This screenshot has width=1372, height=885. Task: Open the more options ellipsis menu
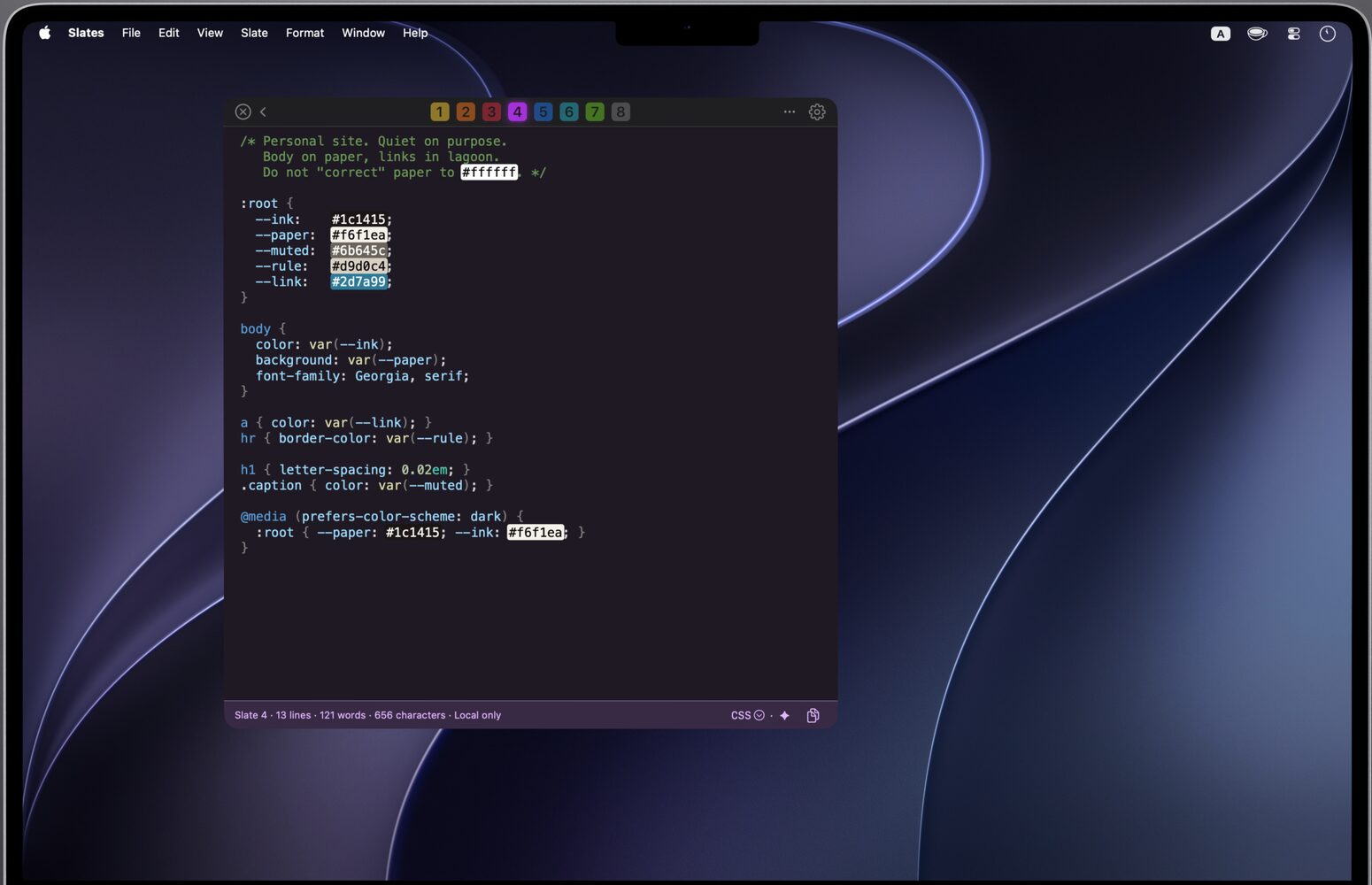pos(790,112)
